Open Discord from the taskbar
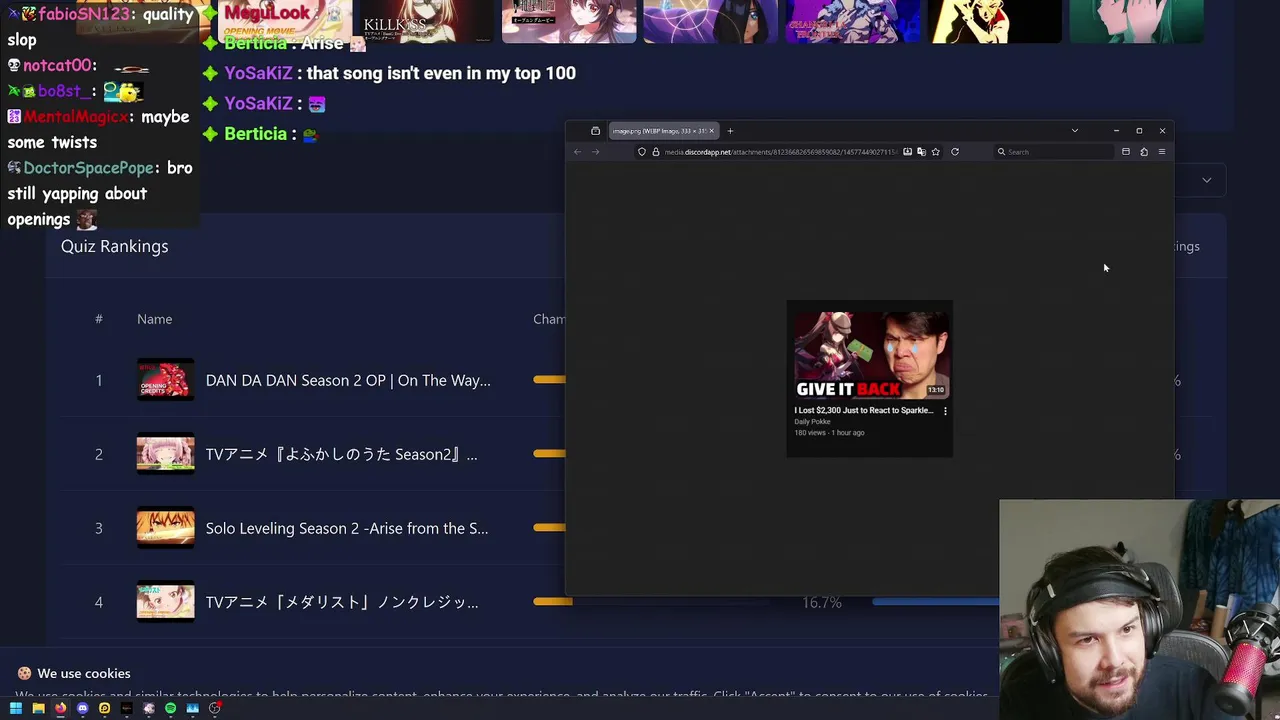Viewport: 1280px width, 720px height. [82, 708]
